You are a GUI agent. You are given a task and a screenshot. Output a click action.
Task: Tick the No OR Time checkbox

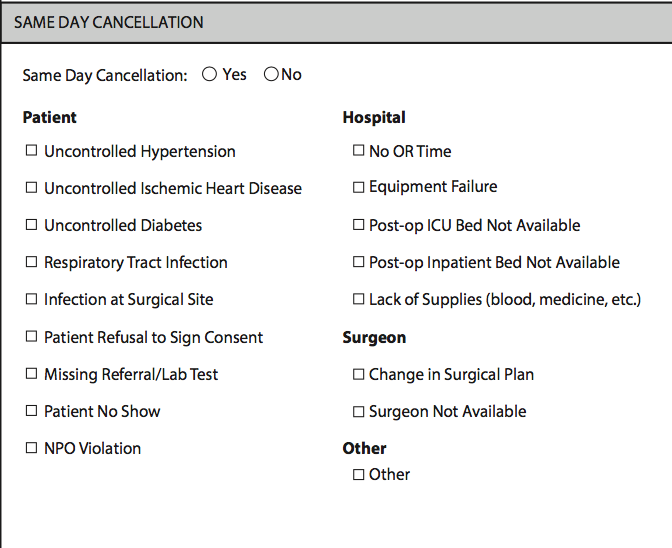[x=358, y=150]
